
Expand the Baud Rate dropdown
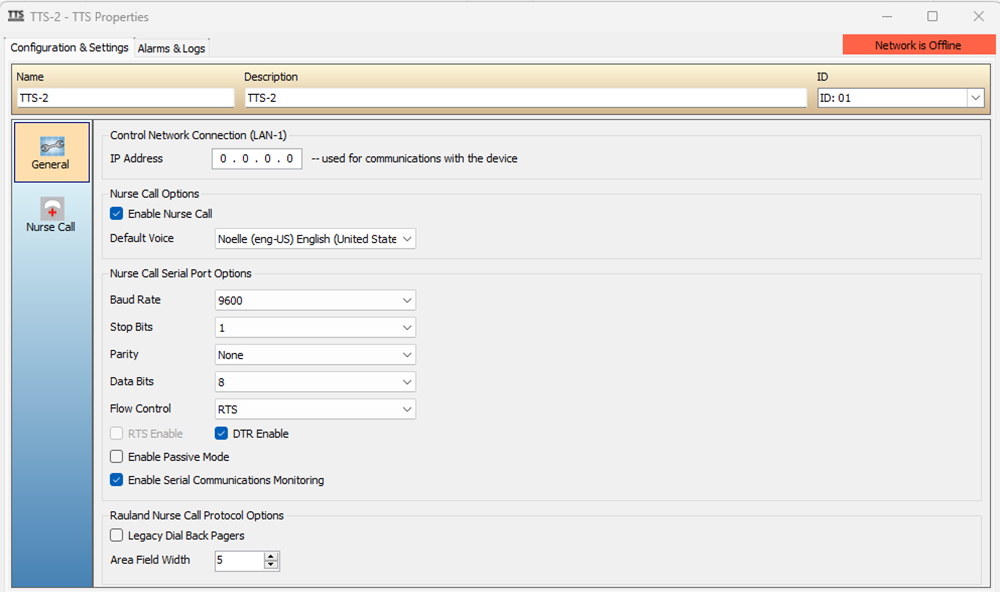315,300
